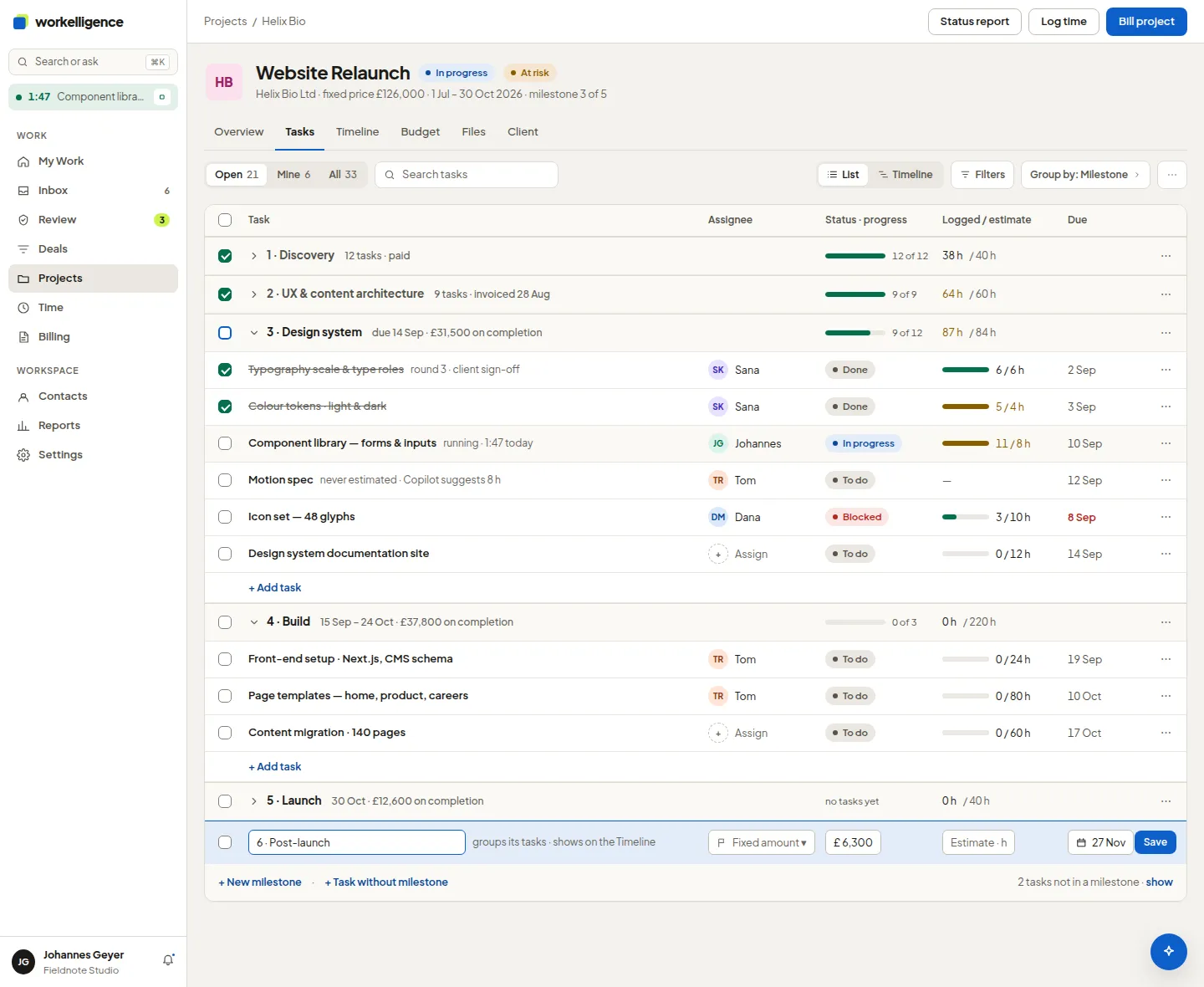Open the Timeline project tab

357,132
